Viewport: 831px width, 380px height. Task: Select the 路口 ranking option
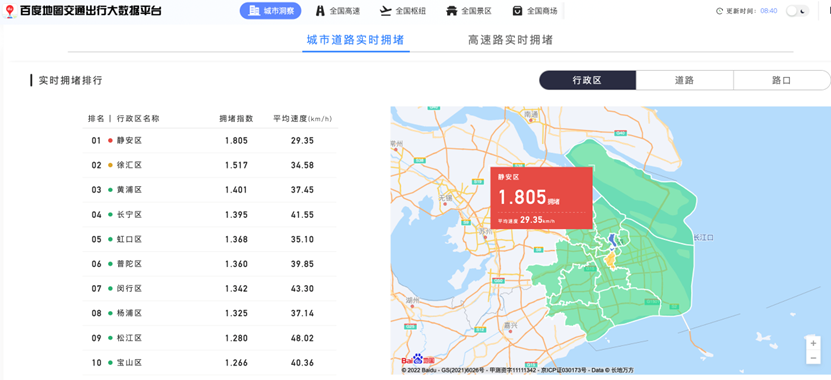(782, 81)
